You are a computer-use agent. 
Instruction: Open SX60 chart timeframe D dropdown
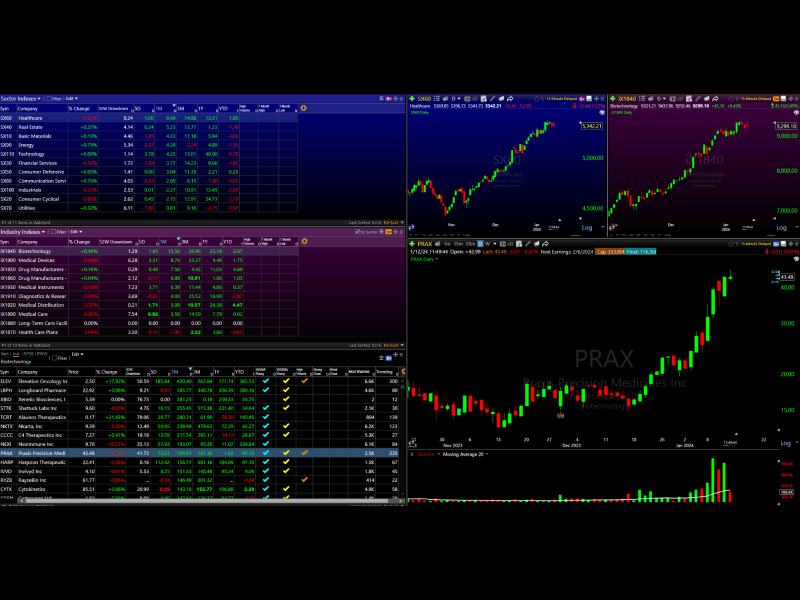pyautogui.click(x=455, y=98)
